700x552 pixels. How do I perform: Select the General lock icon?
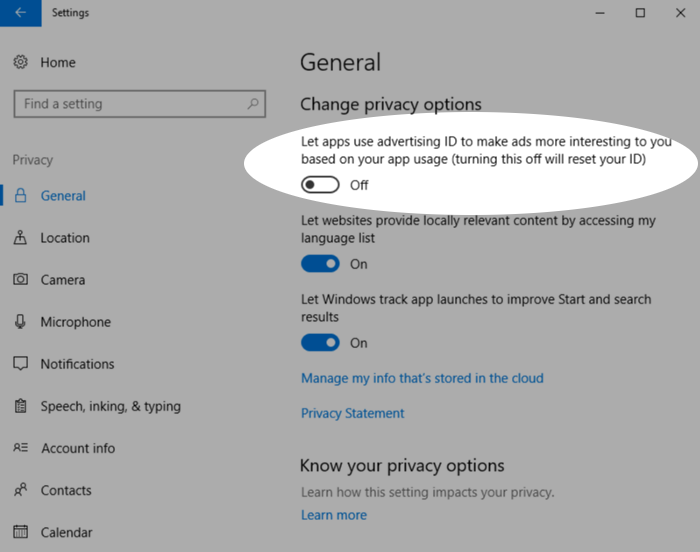(20, 196)
